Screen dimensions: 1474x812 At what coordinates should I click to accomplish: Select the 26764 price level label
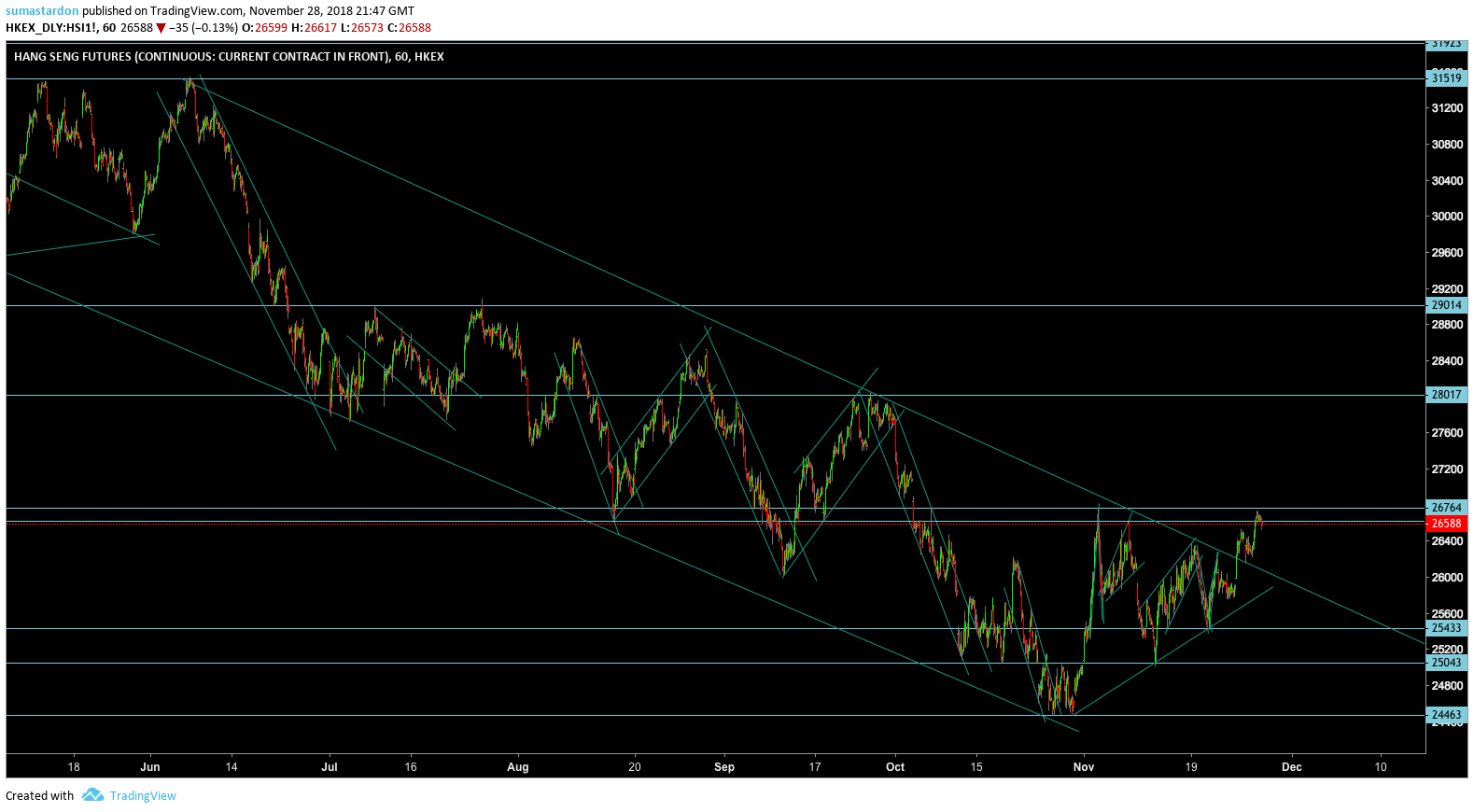click(1447, 508)
